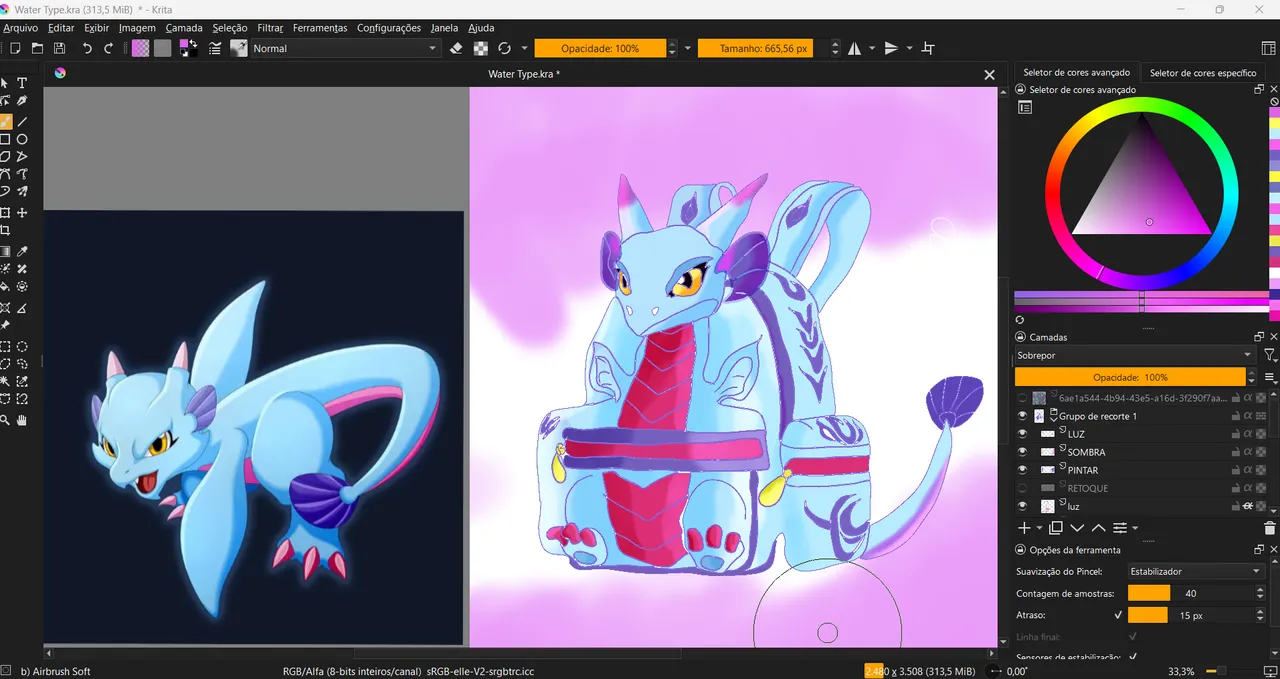Hide the SOMBRA layer
Screen dimensions: 1280x679
click(1022, 452)
